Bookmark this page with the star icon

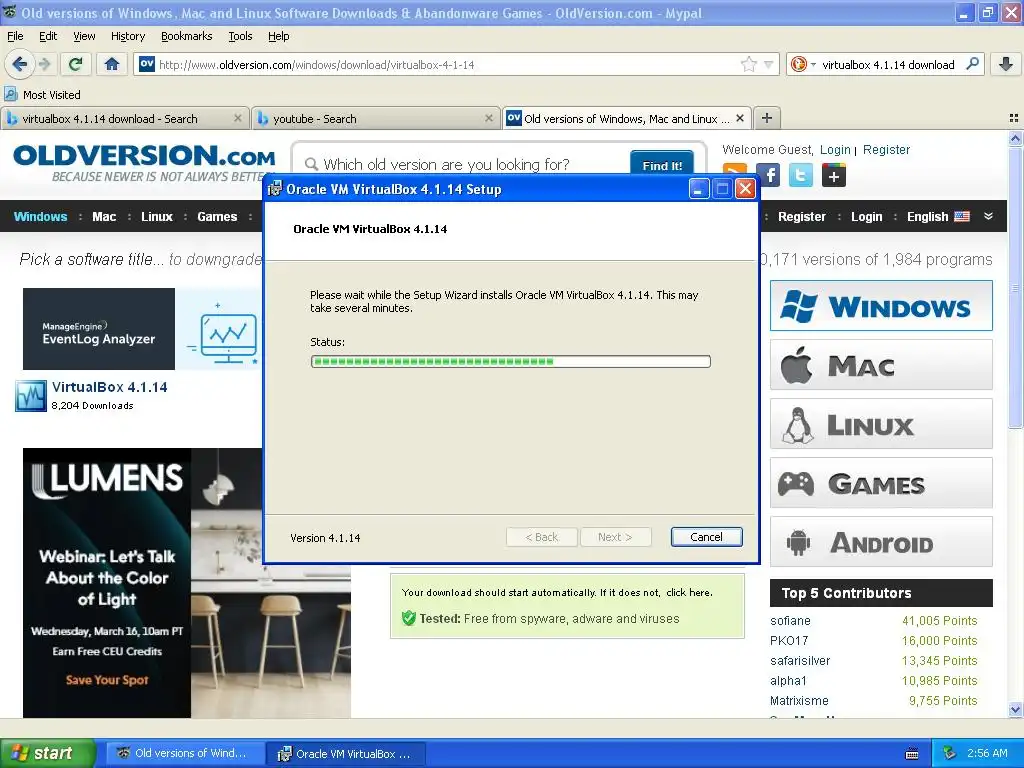tap(748, 64)
